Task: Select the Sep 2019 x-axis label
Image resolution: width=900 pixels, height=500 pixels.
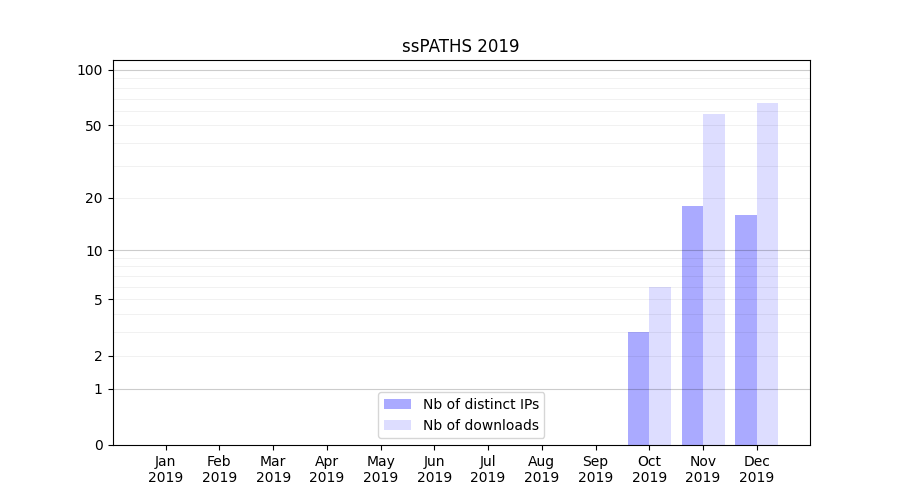Action: point(595,469)
